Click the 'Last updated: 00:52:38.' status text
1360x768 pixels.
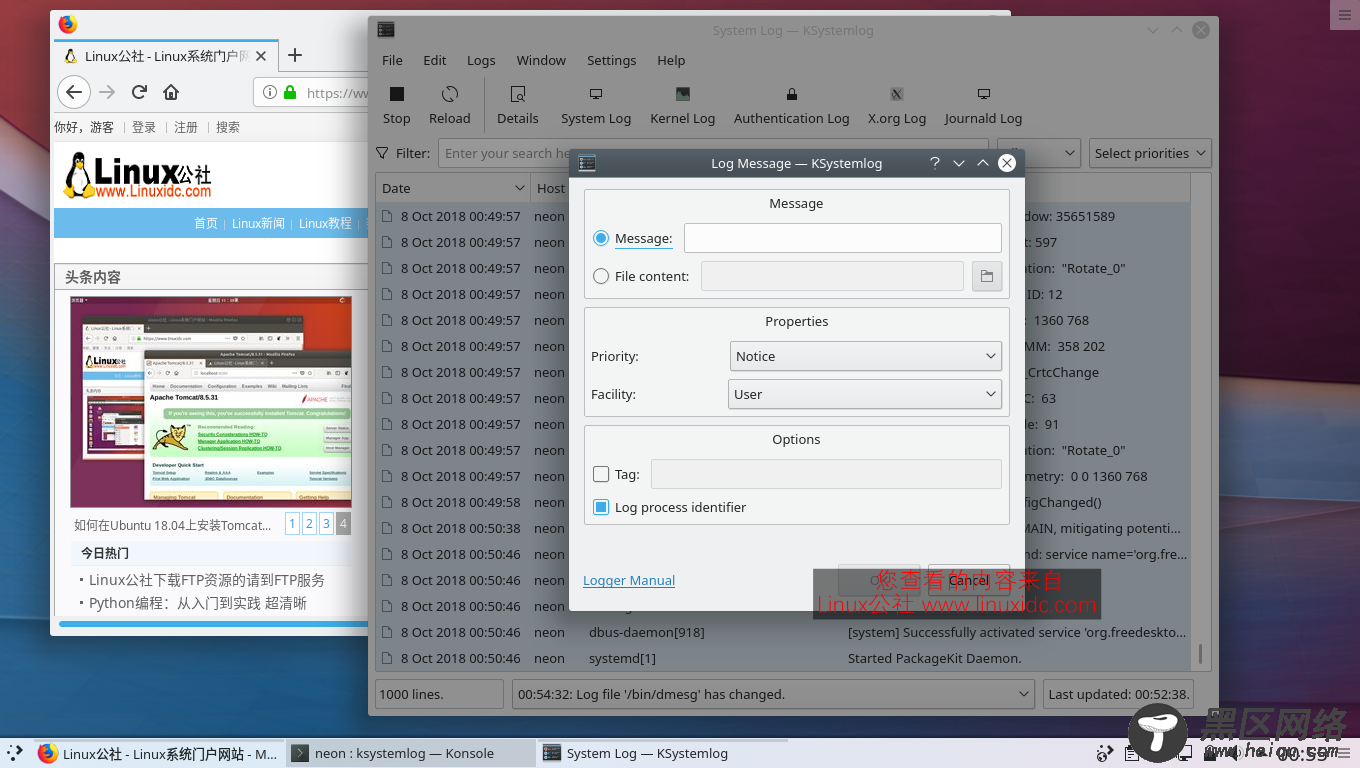(x=1120, y=694)
